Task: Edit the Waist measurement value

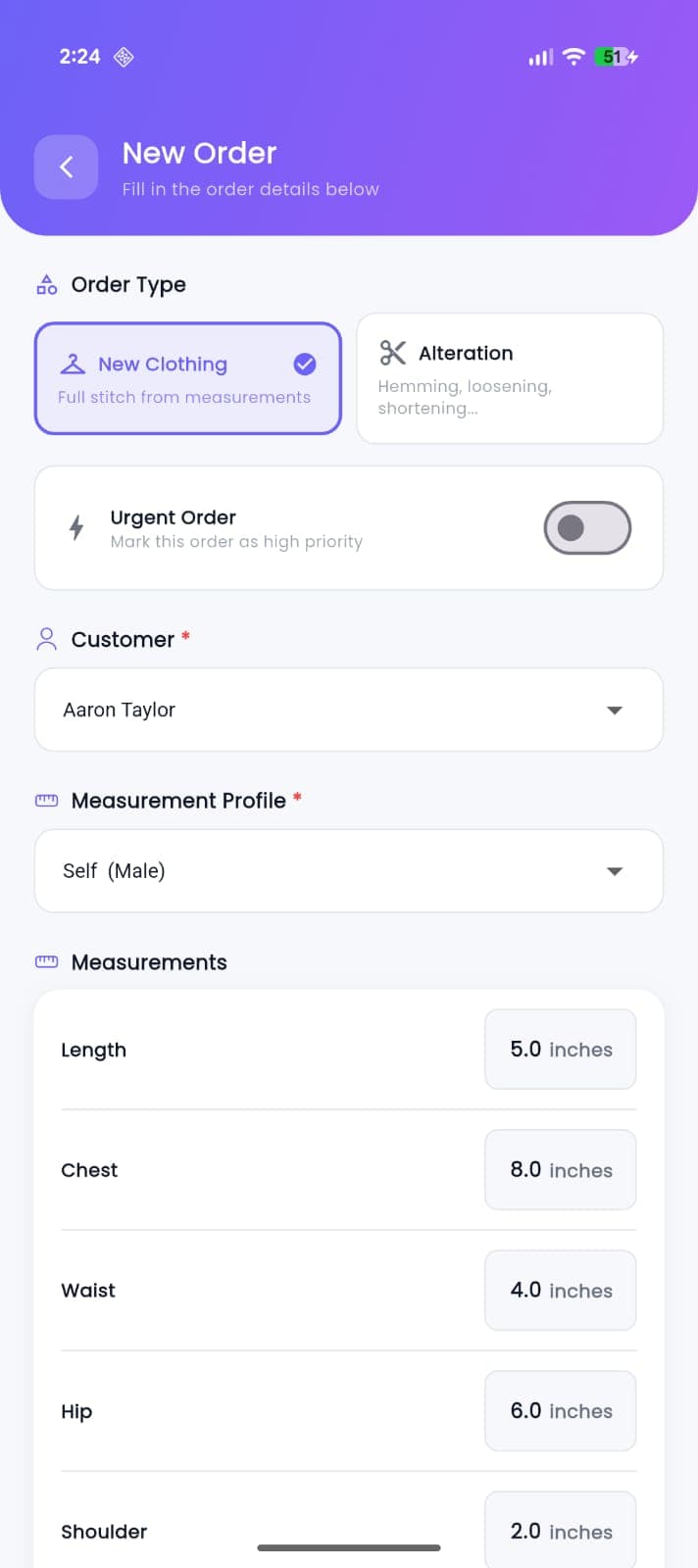Action: [560, 1291]
